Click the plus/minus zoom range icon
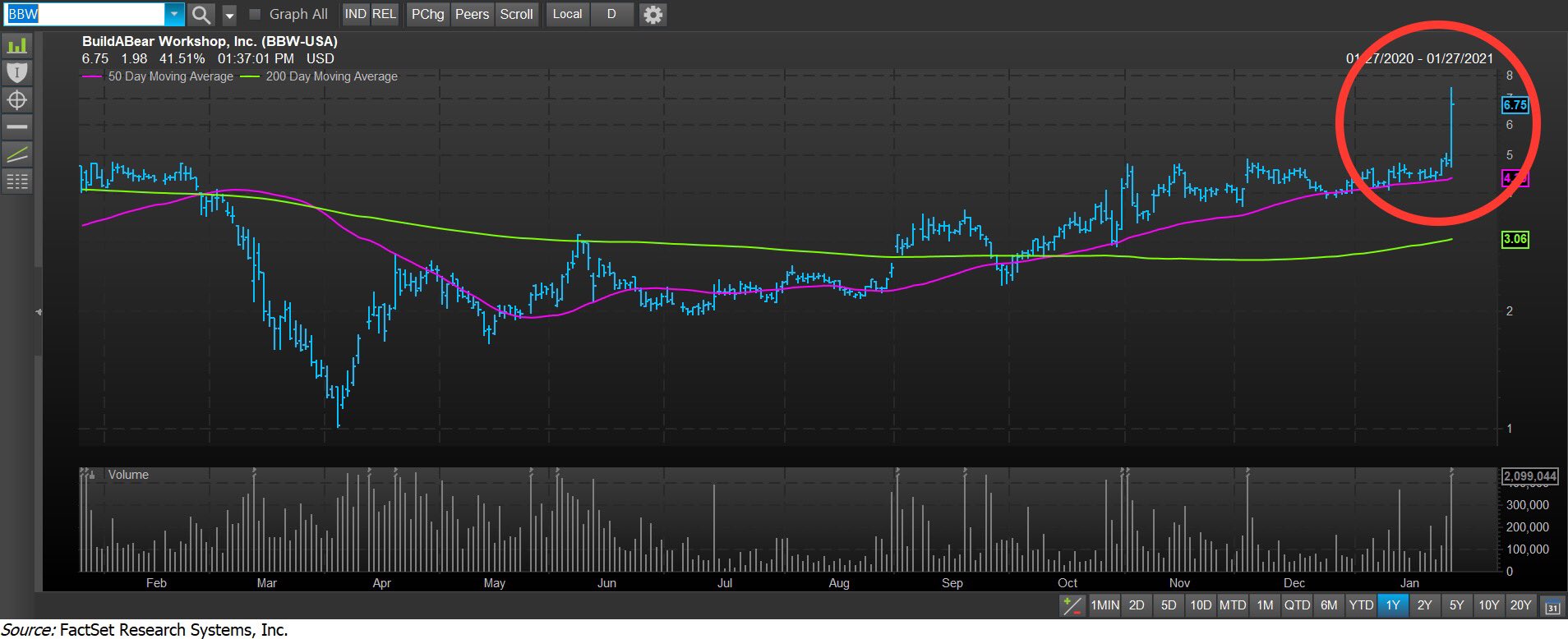Screen dimensions: 1568x639 pyautogui.click(x=1072, y=606)
